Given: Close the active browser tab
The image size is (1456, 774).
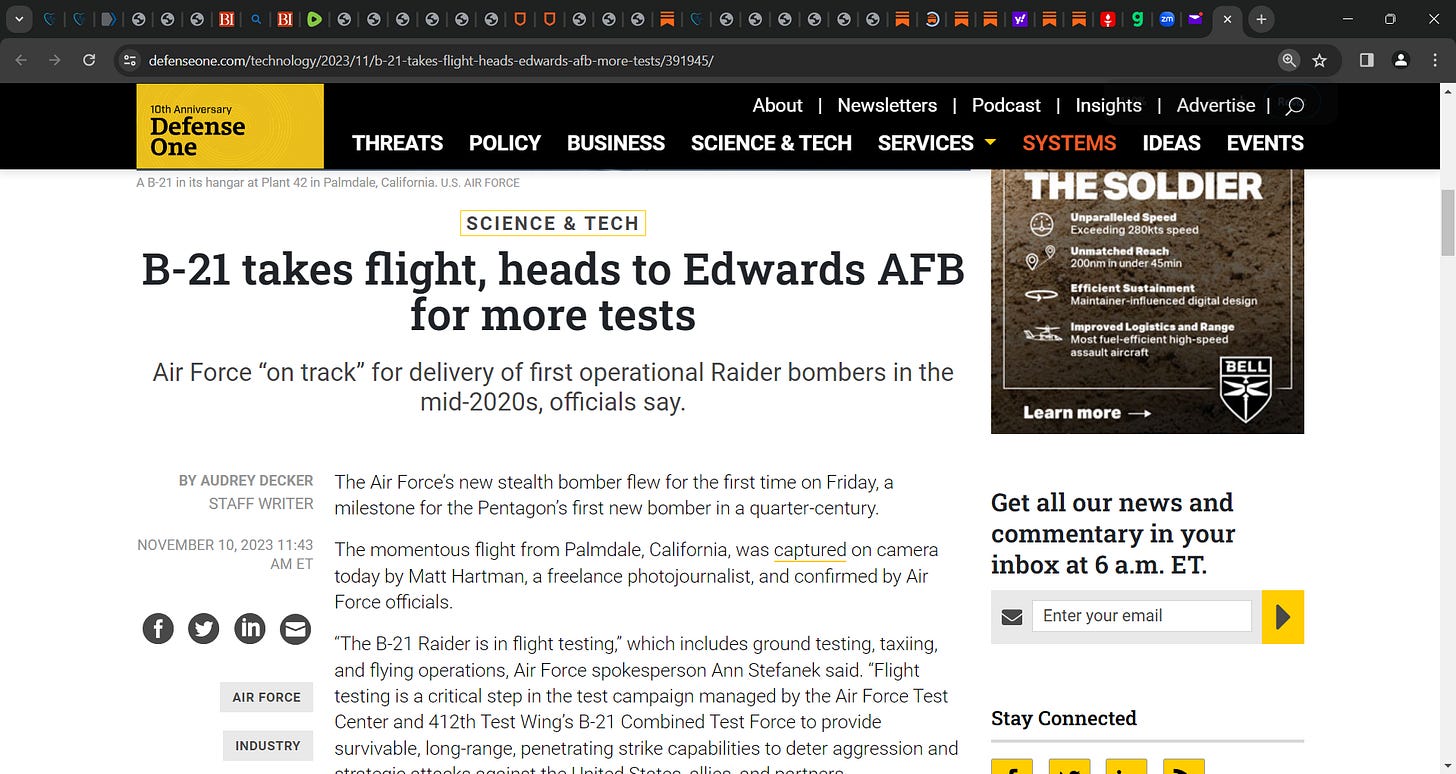Looking at the screenshot, I should click(x=1227, y=19).
